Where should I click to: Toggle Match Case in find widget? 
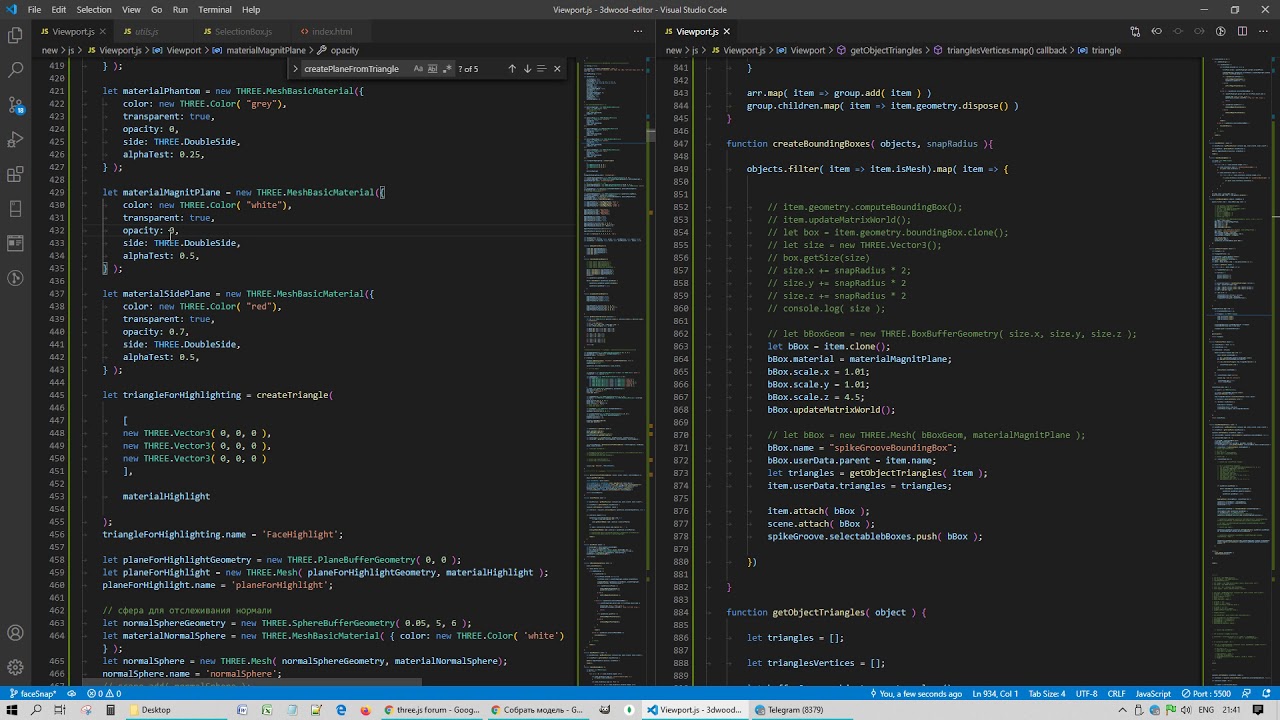(417, 69)
